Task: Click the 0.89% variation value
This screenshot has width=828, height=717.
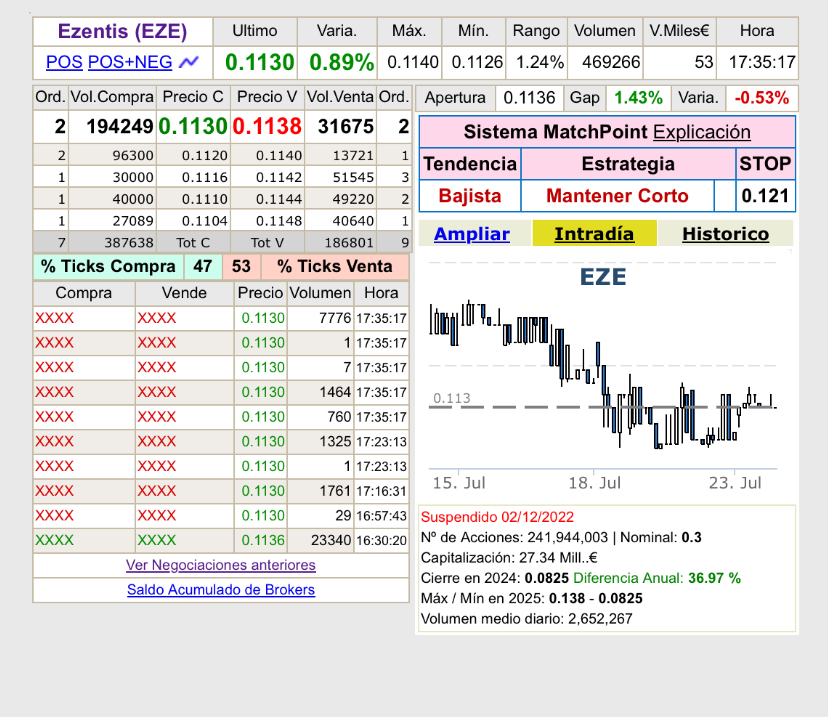Action: pos(342,62)
